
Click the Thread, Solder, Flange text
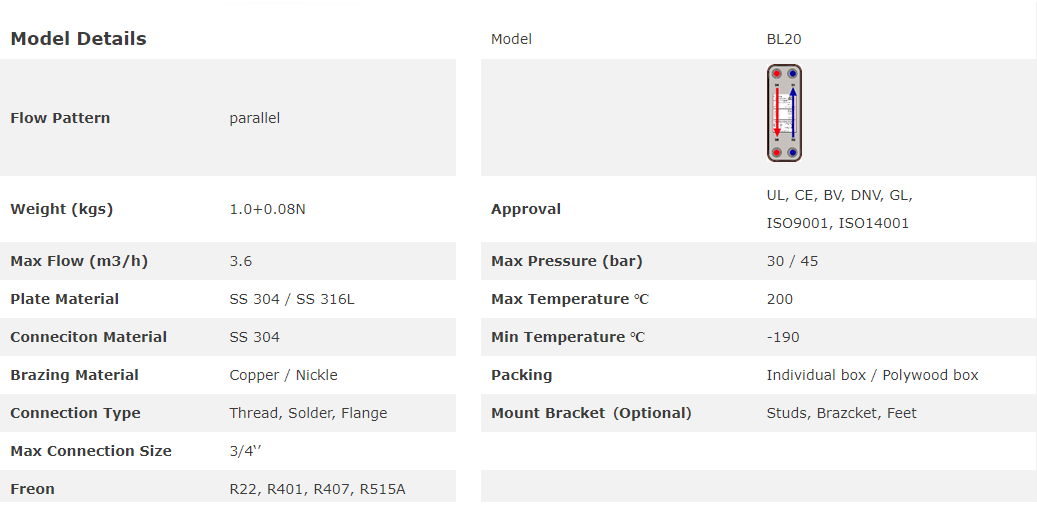pos(308,413)
